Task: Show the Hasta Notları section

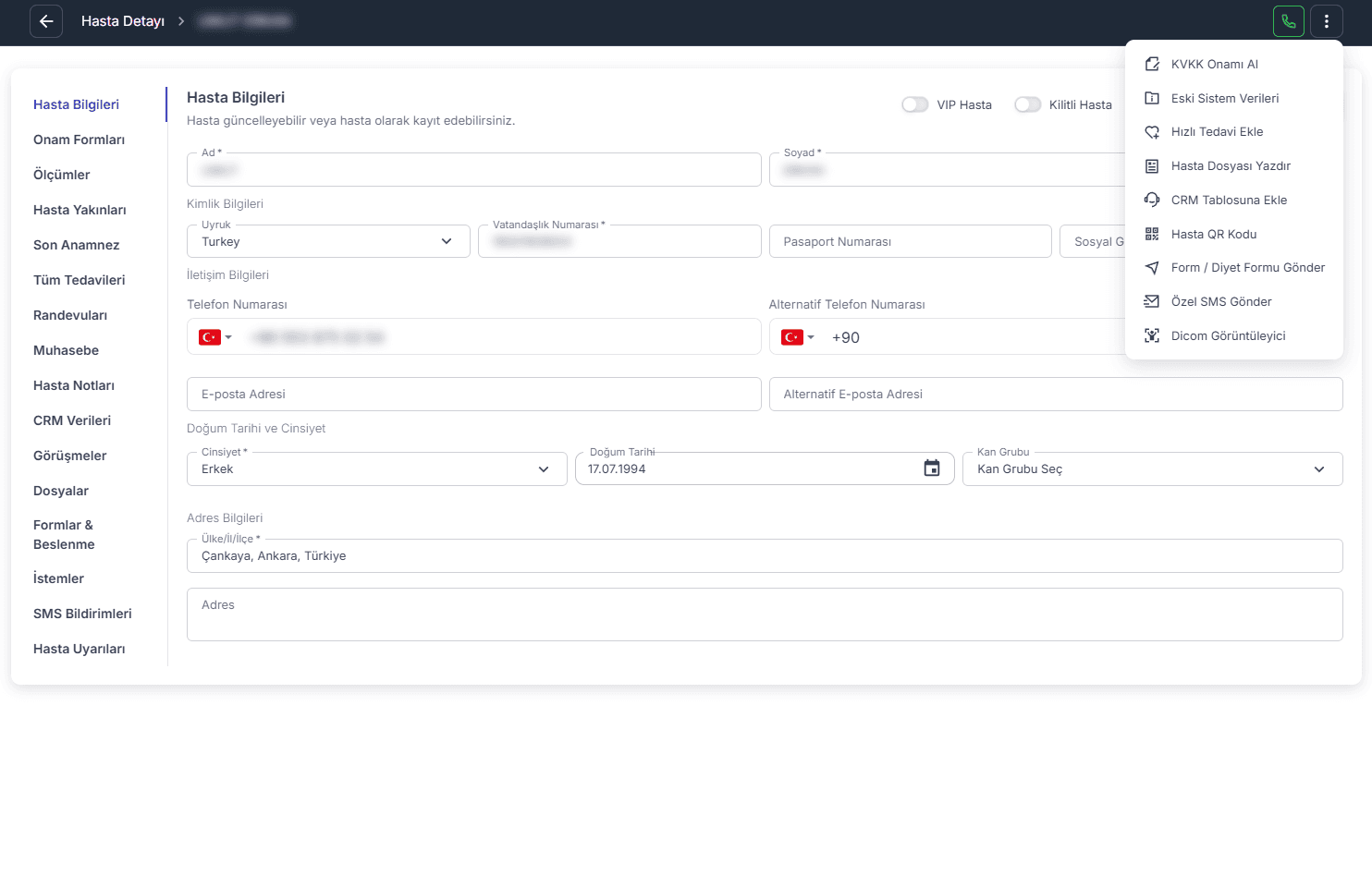Action: [74, 385]
